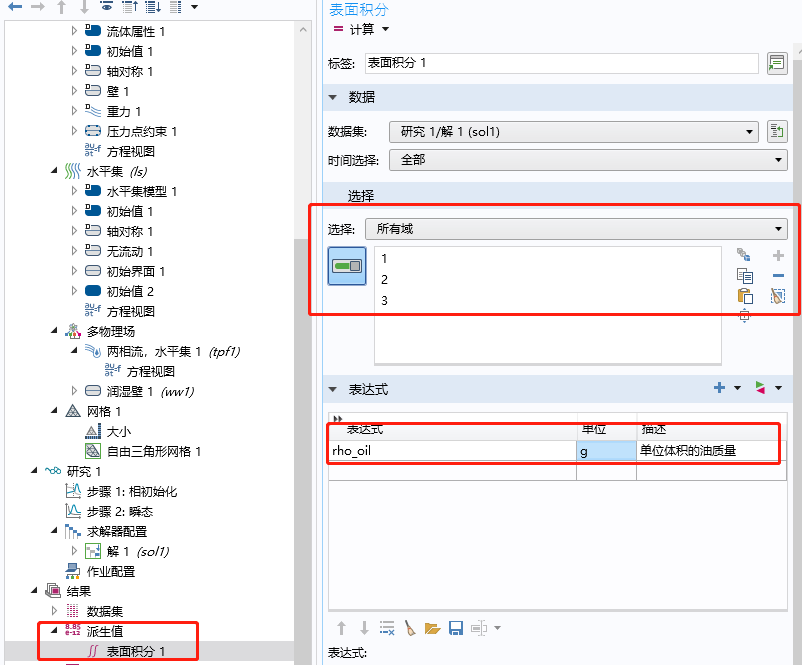Click the clear-selection broom icon
This screenshot has width=802, height=665.
[778, 296]
